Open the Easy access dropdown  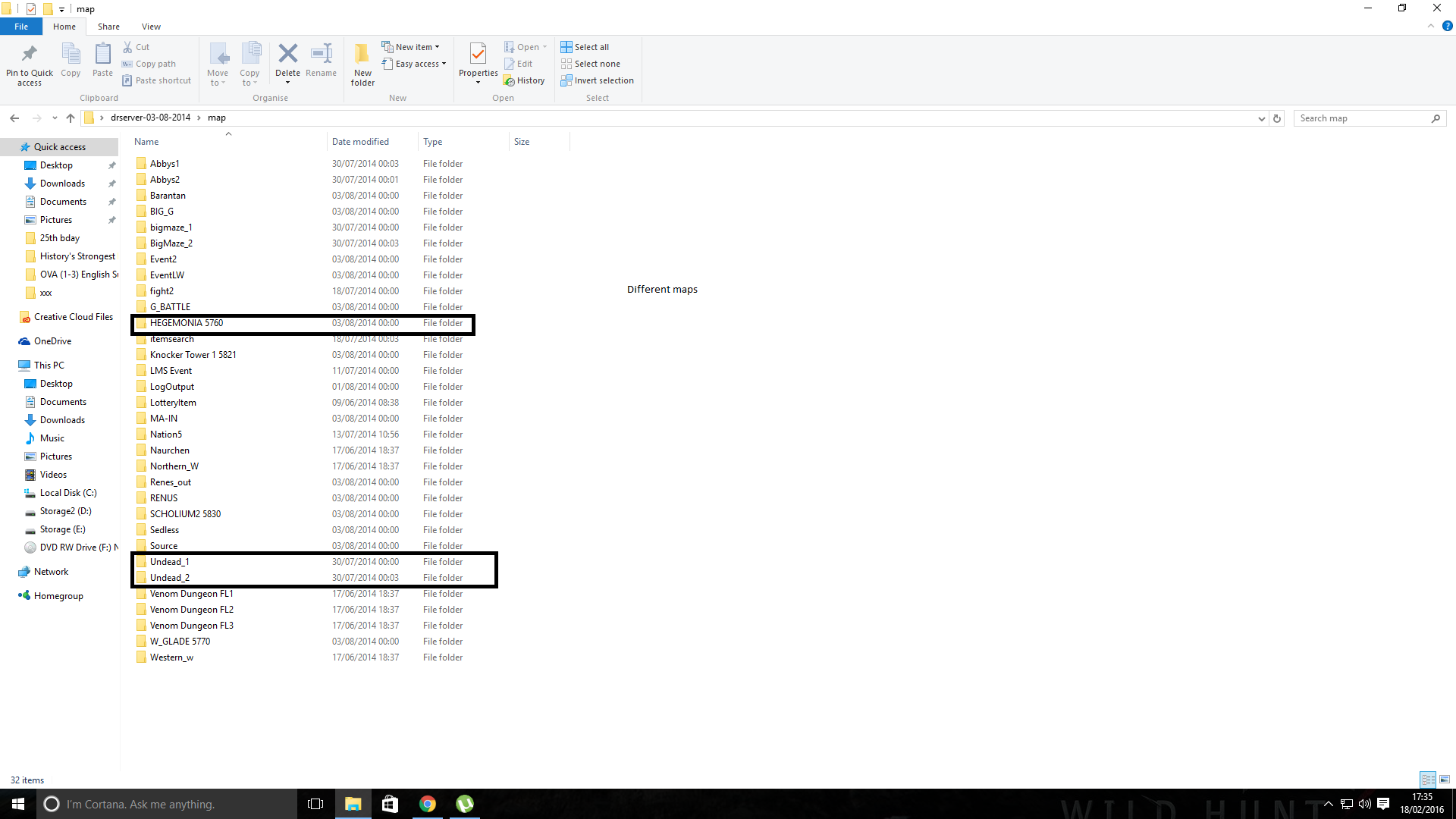414,64
